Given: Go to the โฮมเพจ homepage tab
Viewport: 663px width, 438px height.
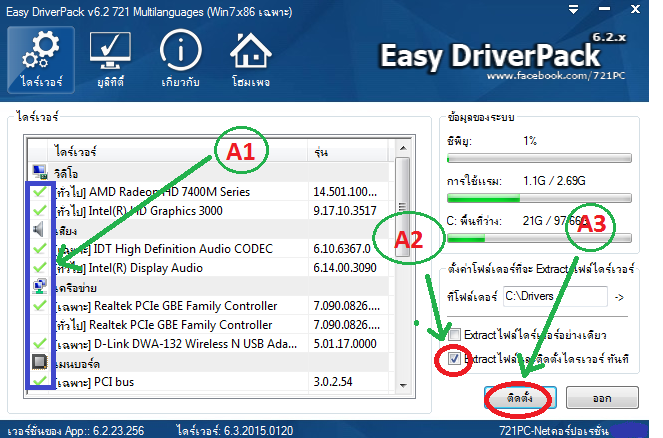Looking at the screenshot, I should tap(251, 60).
